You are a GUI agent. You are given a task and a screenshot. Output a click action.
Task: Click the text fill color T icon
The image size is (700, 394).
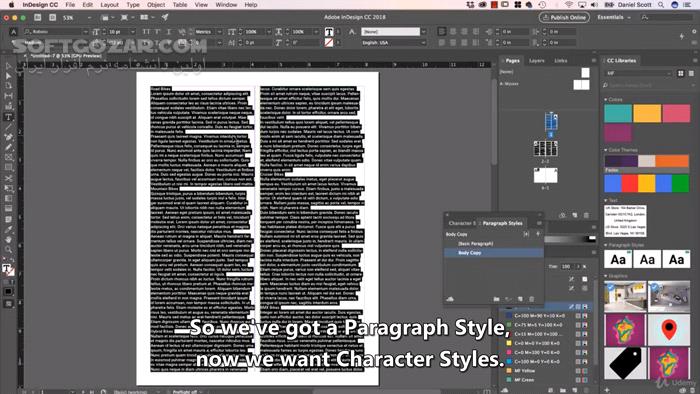point(329,32)
